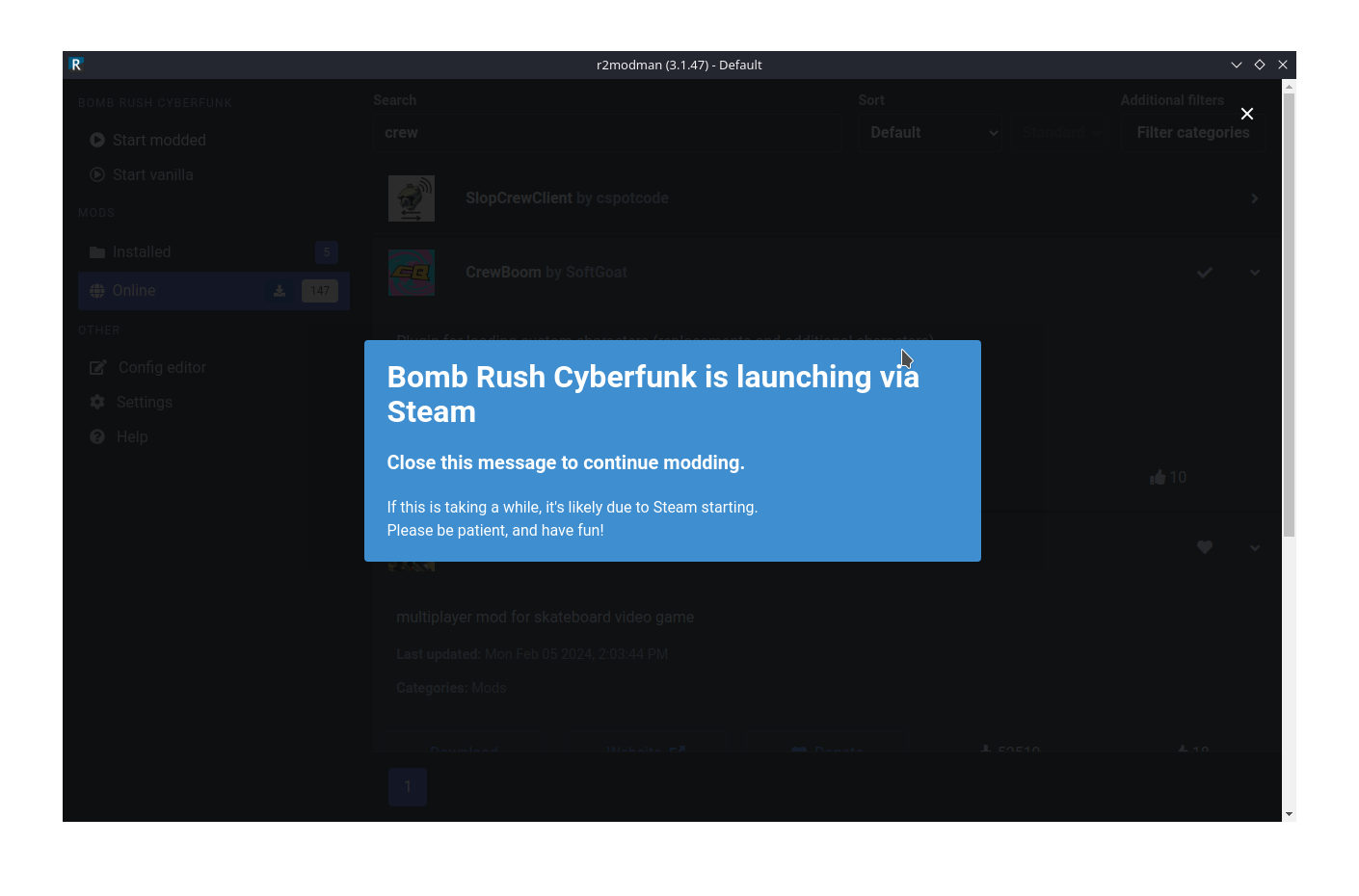This screenshot has width=1359, height=896.
Task: Click the 5 badge beside Installed
Action: tap(327, 252)
